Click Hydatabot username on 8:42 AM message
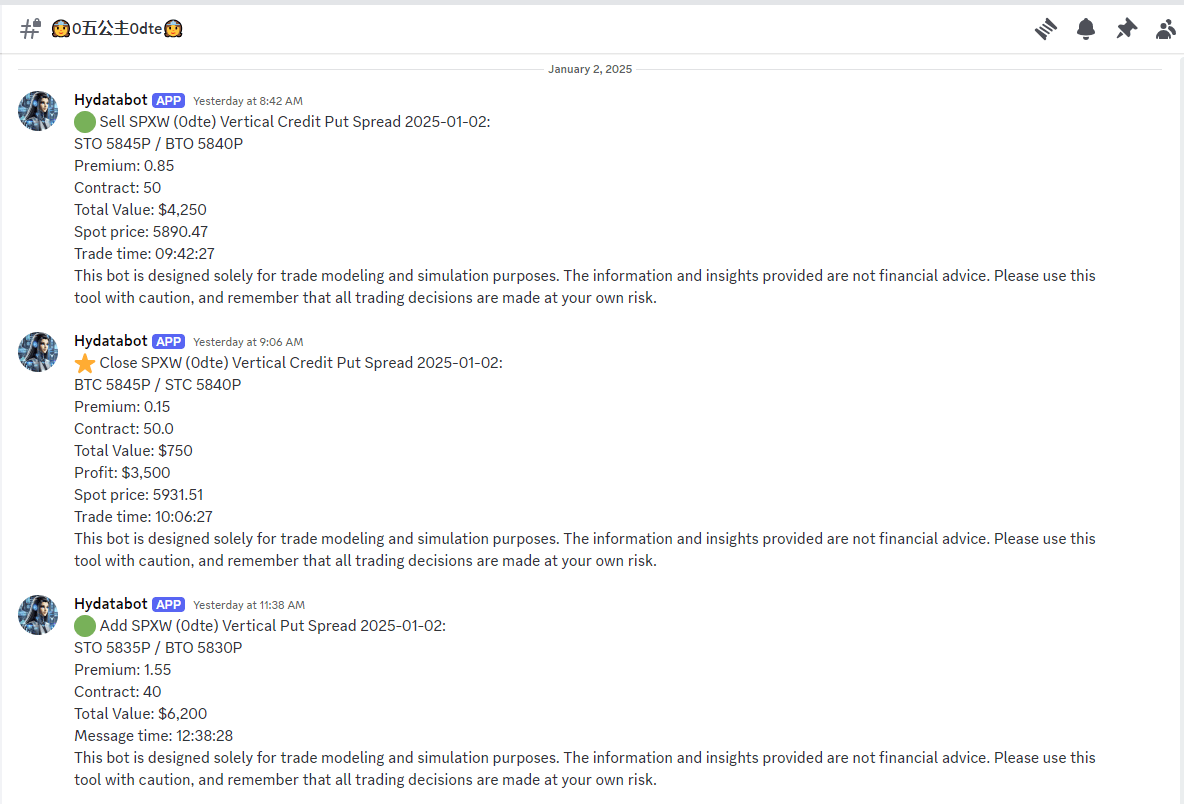The height and width of the screenshot is (804, 1184). [111, 100]
